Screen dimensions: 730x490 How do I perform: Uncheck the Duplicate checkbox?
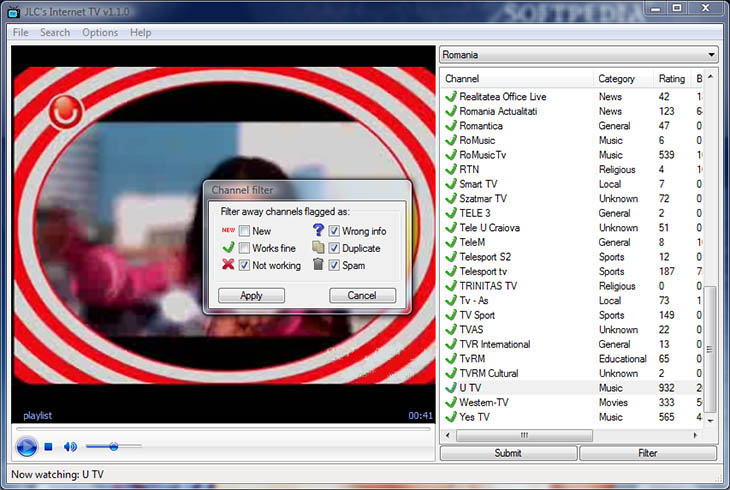(334, 248)
